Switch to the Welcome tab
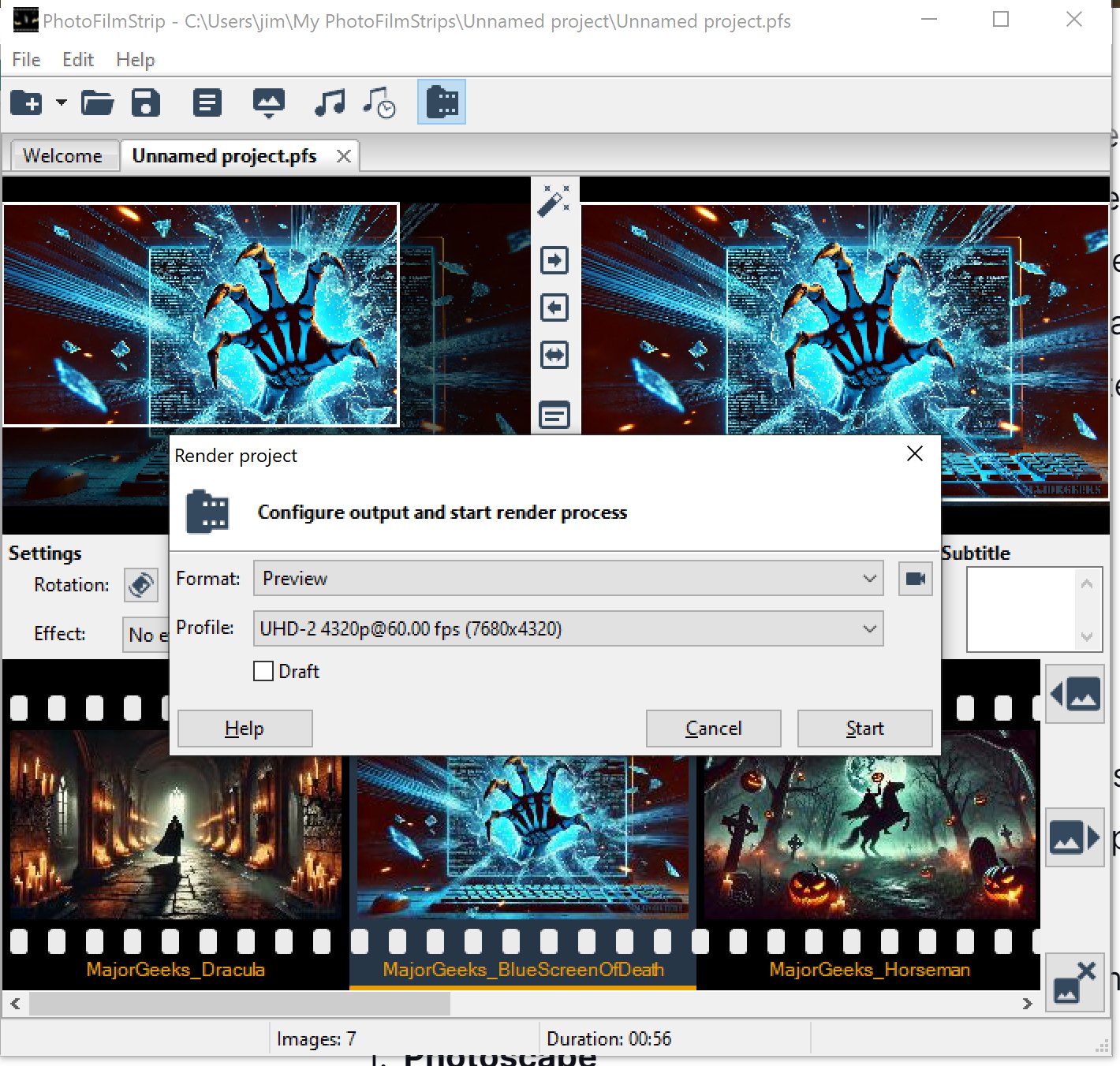 tap(64, 155)
